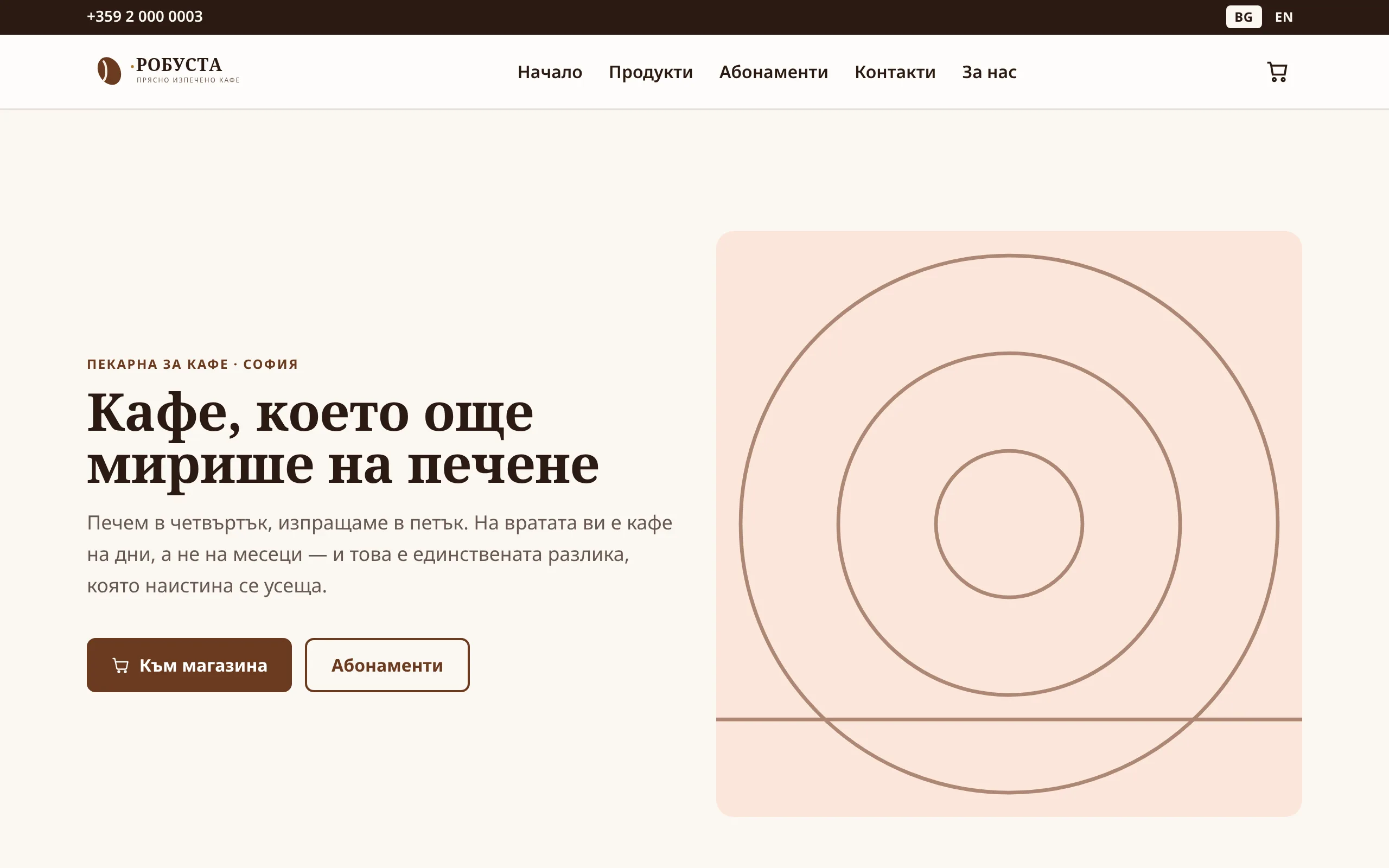Click the Робуста coffee bean logo
Screen dimensions: 1389x868
pyautogui.click(x=109, y=71)
